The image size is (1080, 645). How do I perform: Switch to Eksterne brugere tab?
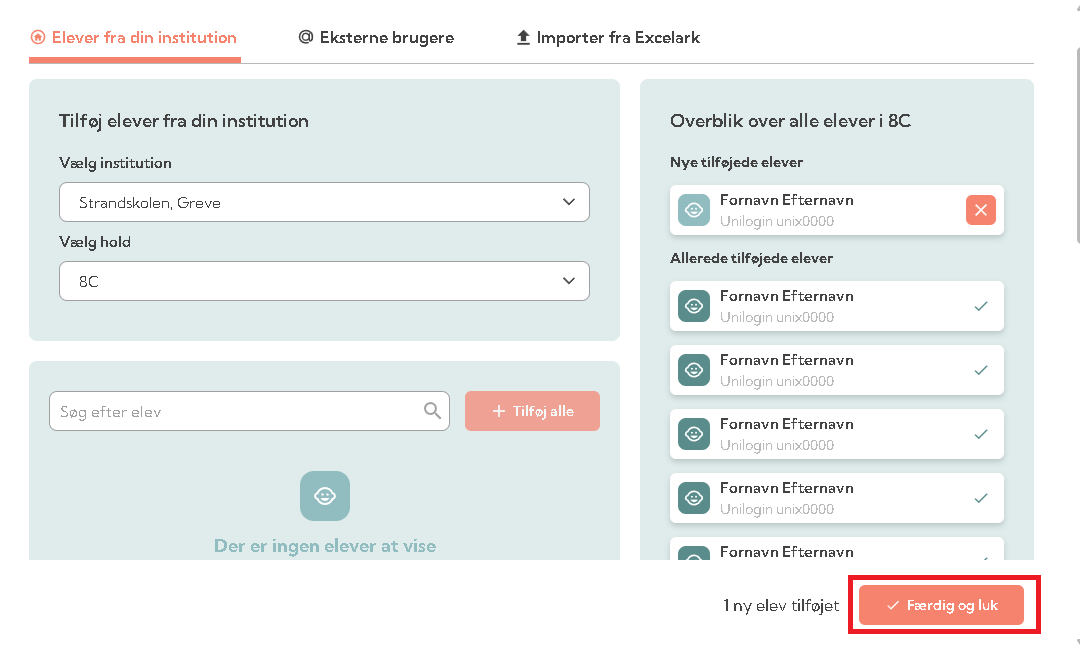(376, 38)
